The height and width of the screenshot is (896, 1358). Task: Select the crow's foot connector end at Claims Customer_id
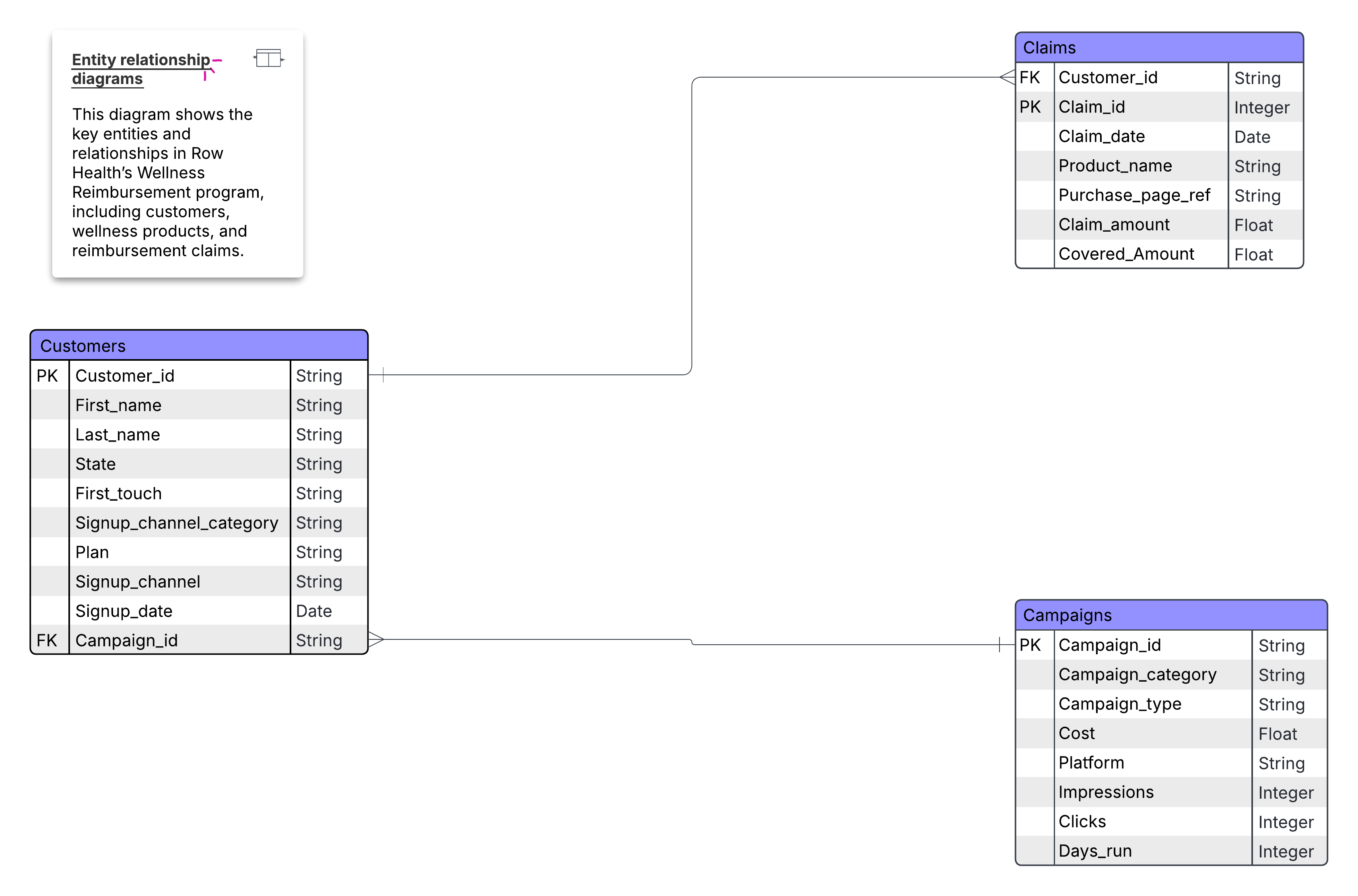pyautogui.click(x=1008, y=77)
